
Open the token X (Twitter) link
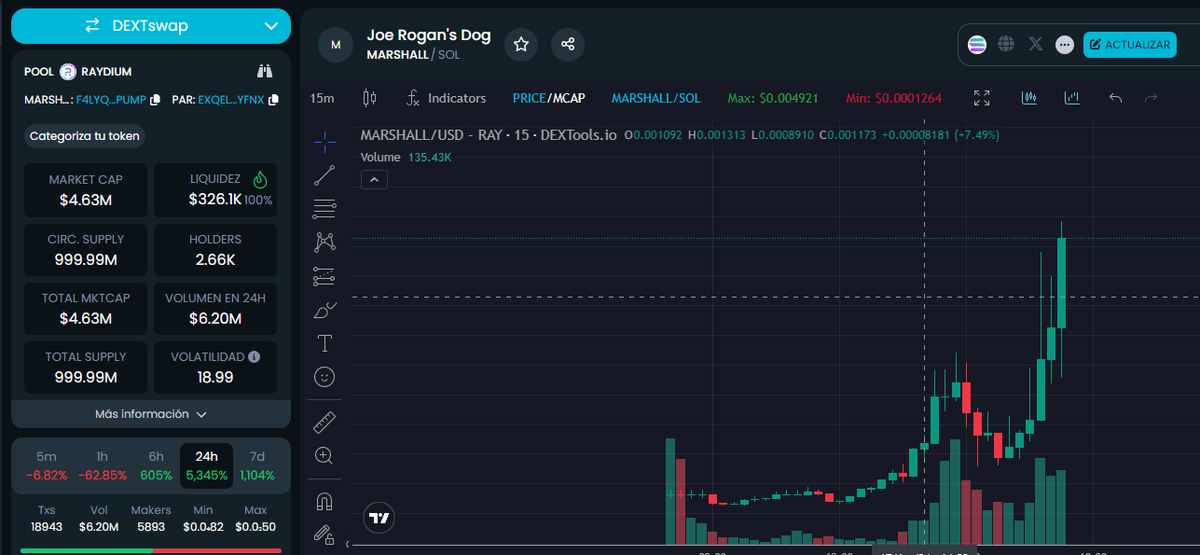[1035, 44]
